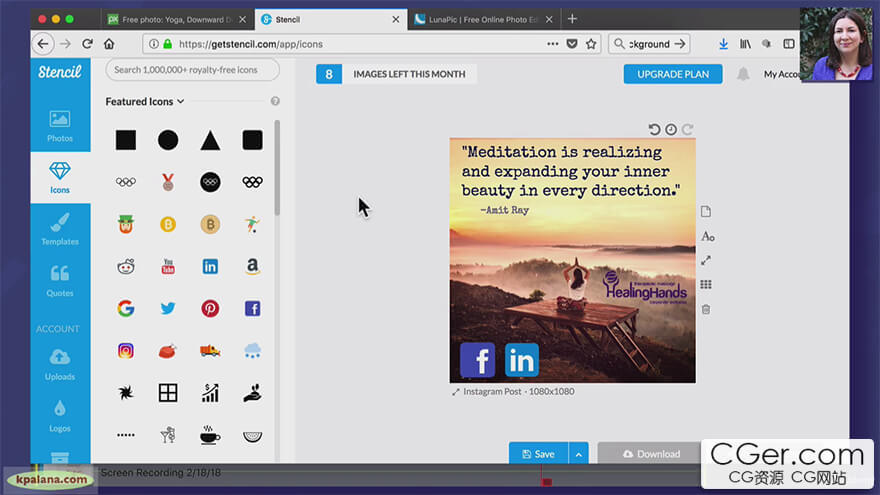Toggle the browser sidebar view icon
The width and height of the screenshot is (880, 495).
tap(789, 44)
